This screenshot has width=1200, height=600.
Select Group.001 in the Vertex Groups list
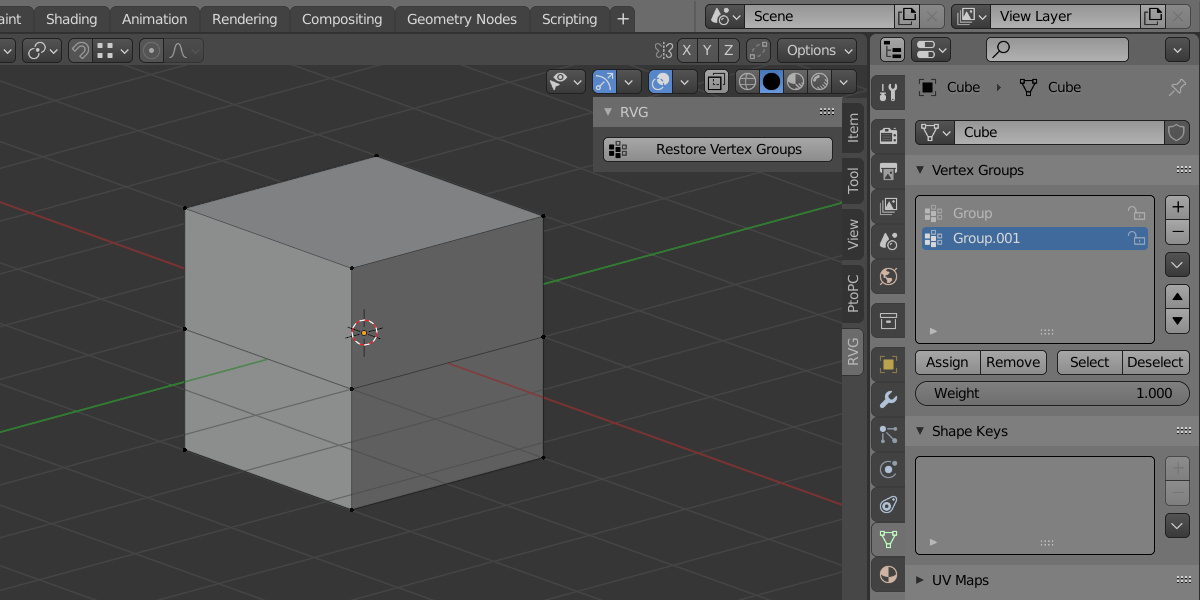pos(1000,238)
